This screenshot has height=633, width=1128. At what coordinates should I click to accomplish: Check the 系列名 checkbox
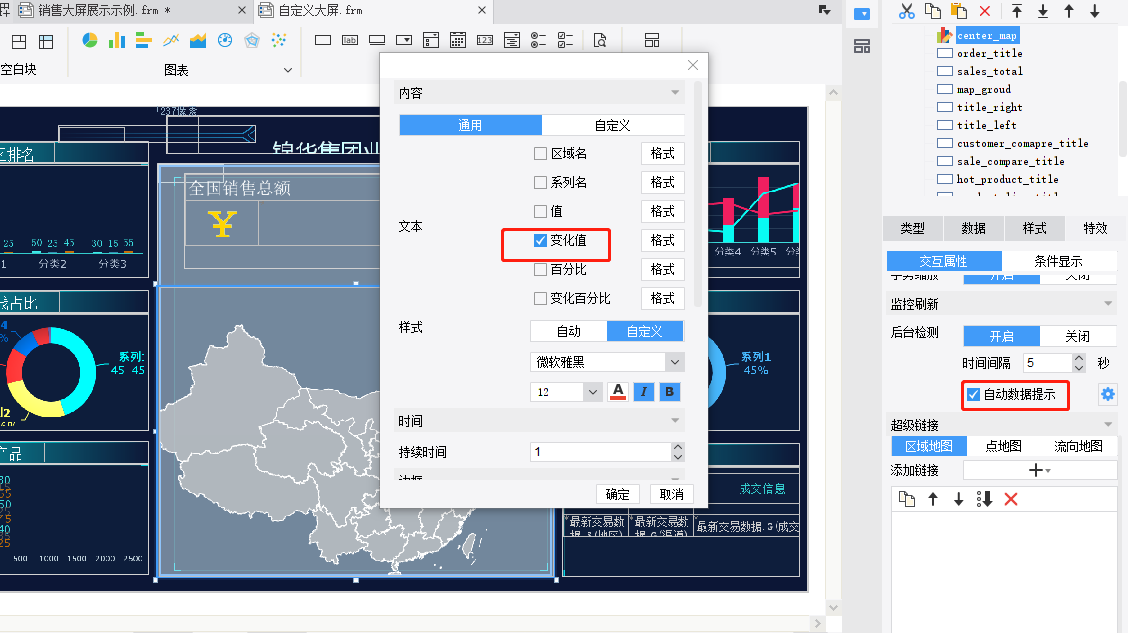(x=540, y=183)
